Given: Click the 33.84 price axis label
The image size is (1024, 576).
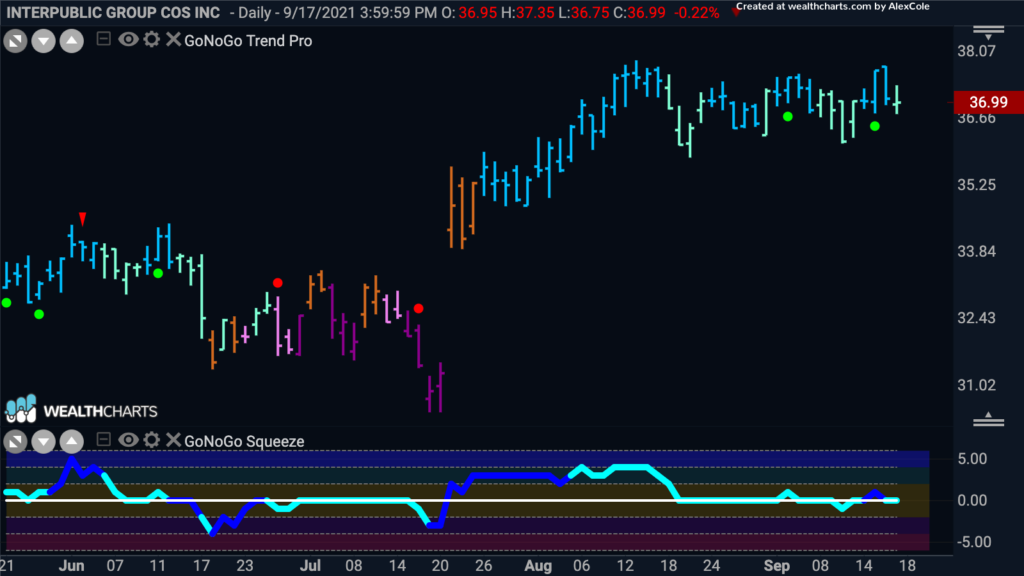Looking at the screenshot, I should [x=976, y=251].
